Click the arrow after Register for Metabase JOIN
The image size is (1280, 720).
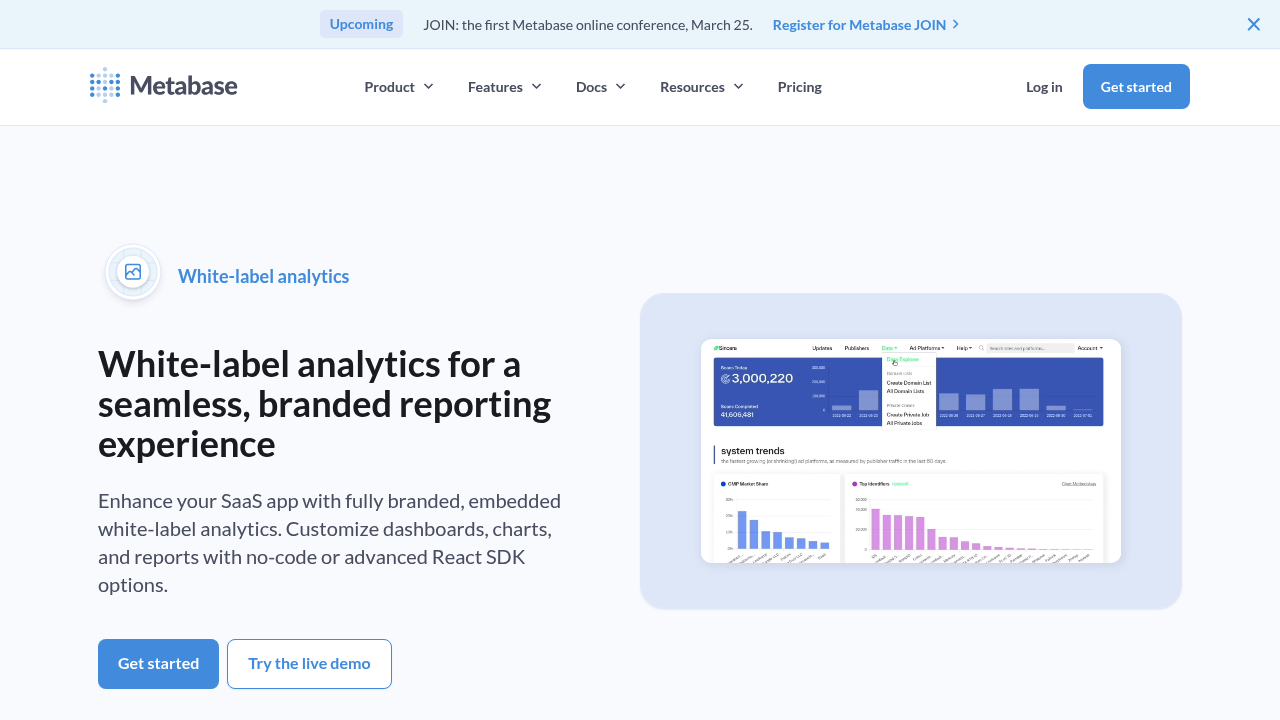click(956, 25)
